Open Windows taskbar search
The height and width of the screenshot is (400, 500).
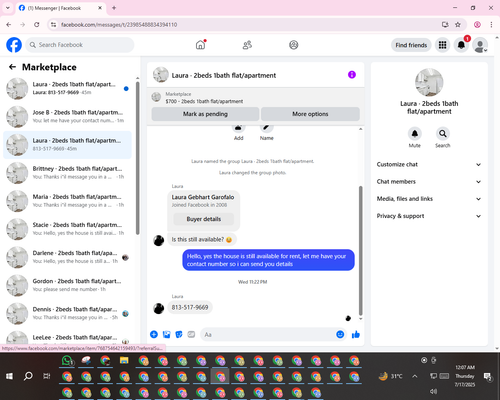click(28, 376)
